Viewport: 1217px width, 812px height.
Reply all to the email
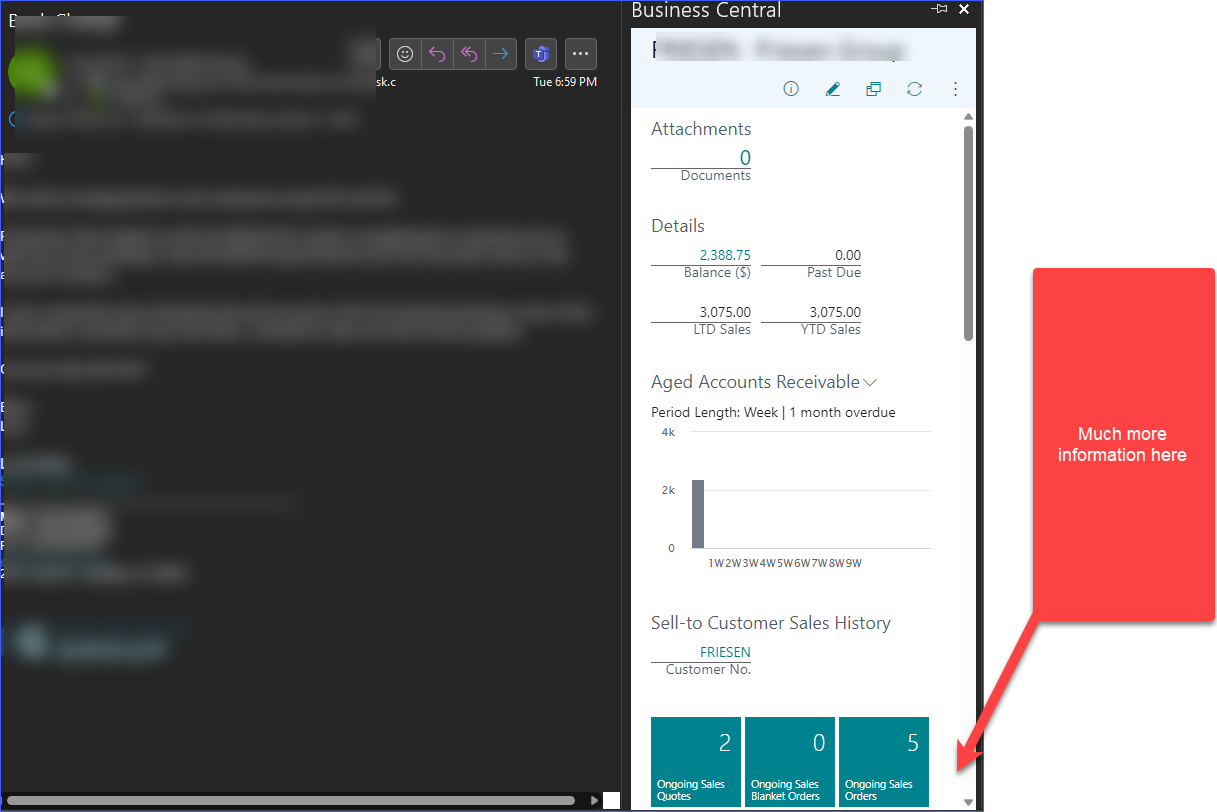coord(469,54)
